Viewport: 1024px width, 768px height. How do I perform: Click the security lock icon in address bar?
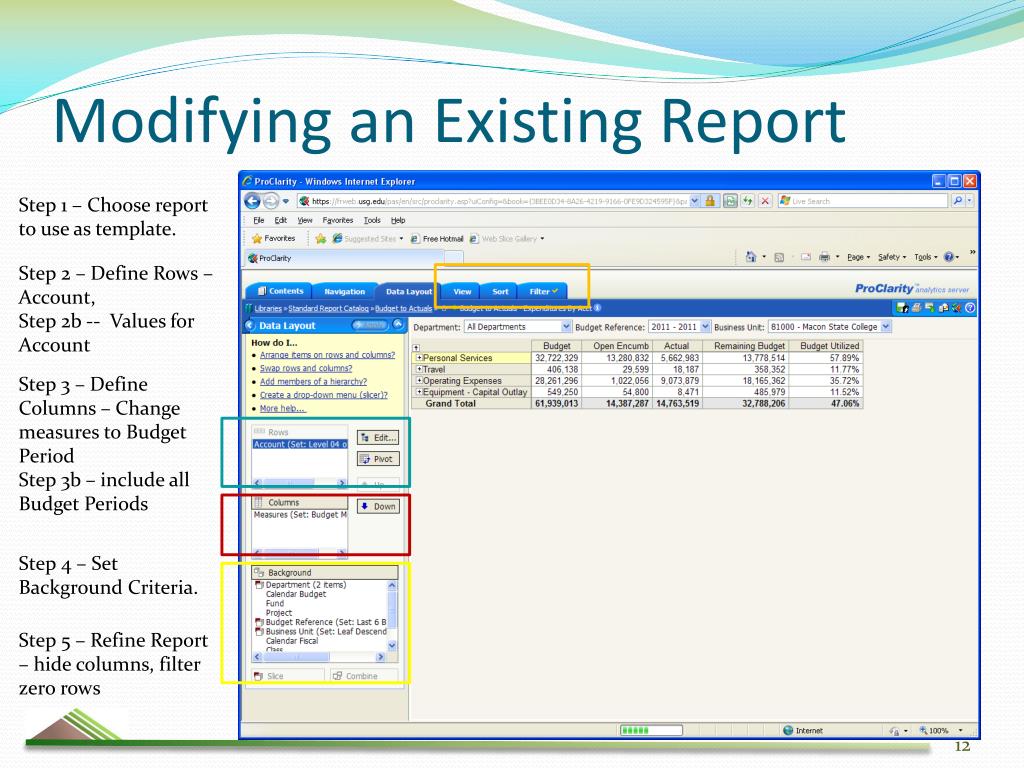click(711, 201)
